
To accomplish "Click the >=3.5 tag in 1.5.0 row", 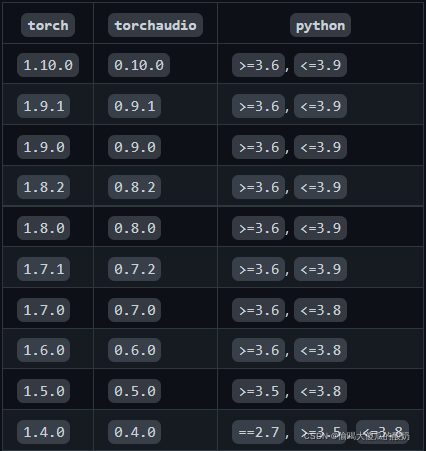I will (x=259, y=391).
